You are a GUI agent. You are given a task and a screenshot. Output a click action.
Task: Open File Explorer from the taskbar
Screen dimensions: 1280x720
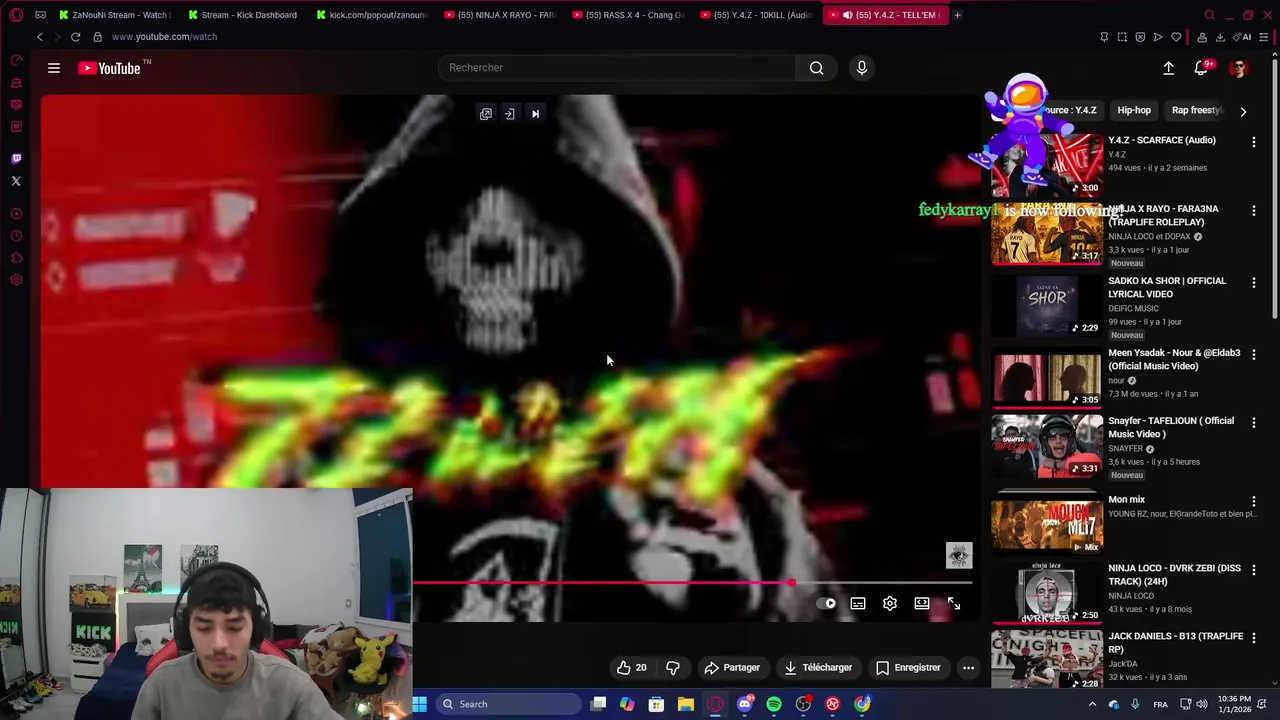tap(686, 704)
